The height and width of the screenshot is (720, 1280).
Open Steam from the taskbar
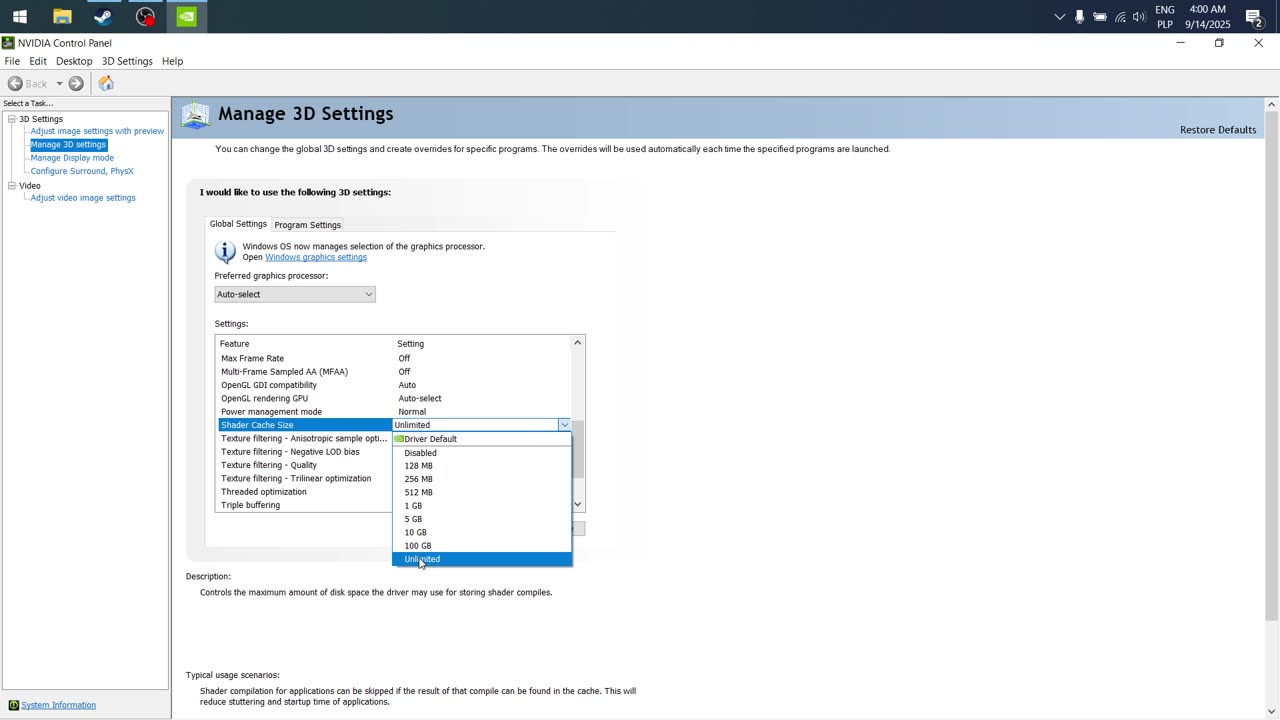(103, 16)
